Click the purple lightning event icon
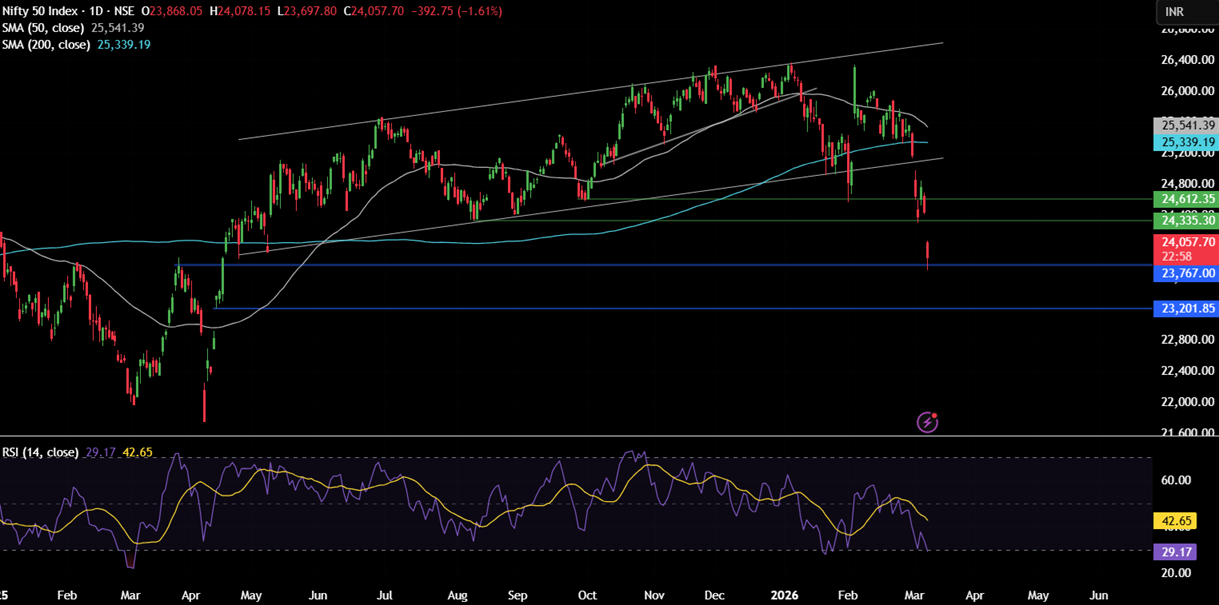 [x=927, y=422]
